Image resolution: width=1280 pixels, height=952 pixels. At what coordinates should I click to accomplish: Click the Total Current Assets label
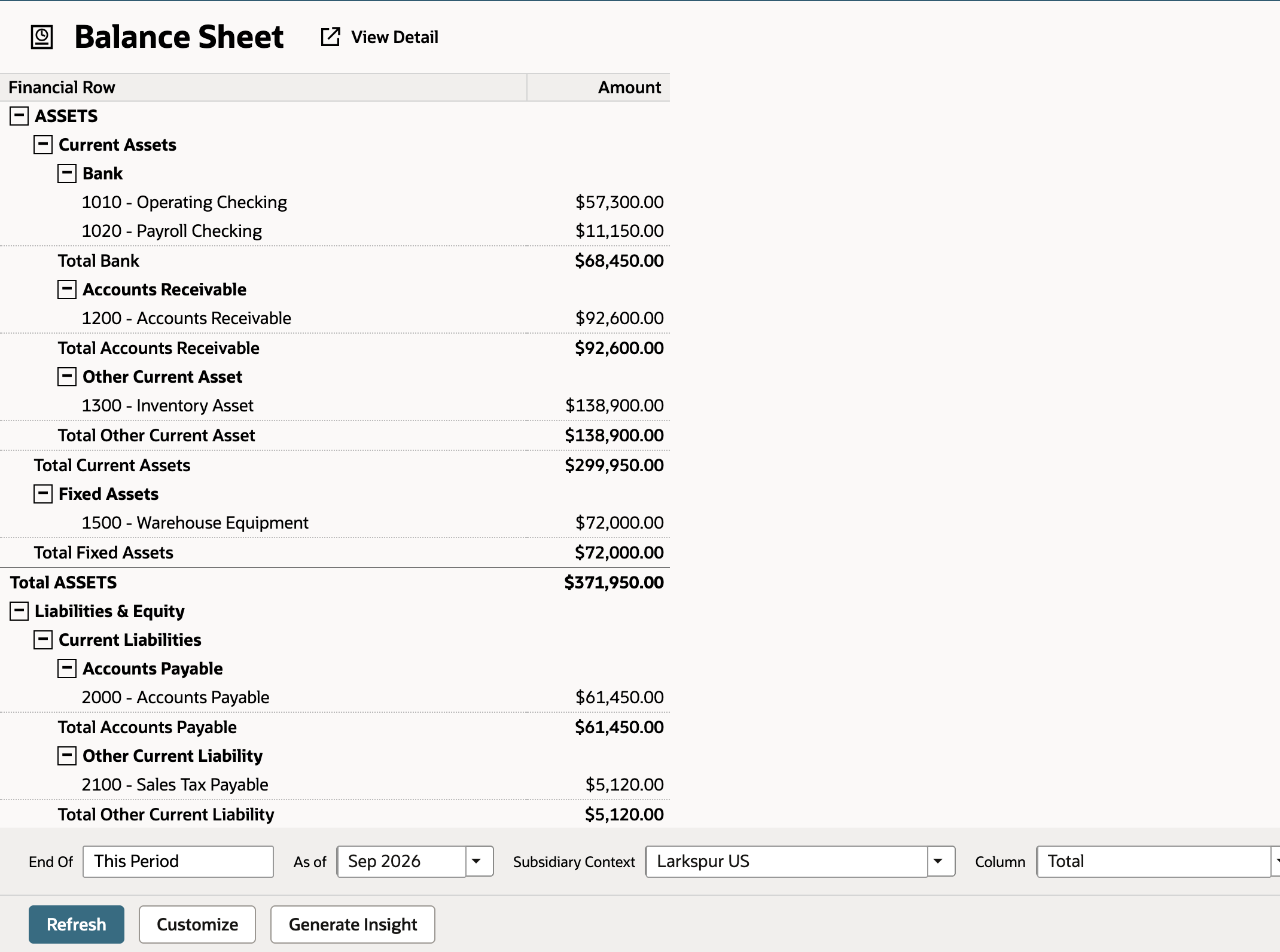[112, 465]
